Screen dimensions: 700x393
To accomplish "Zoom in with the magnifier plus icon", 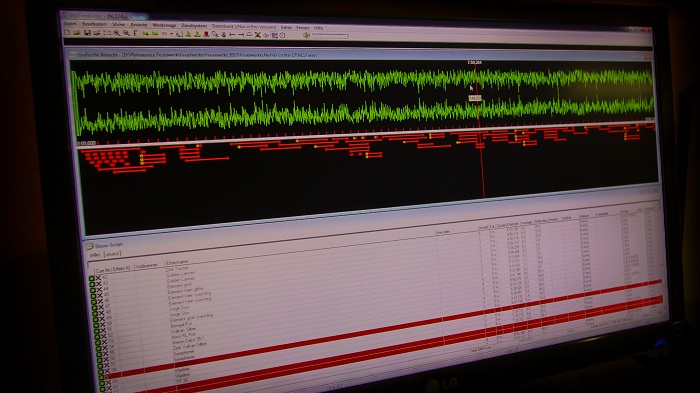I will point(117,33).
